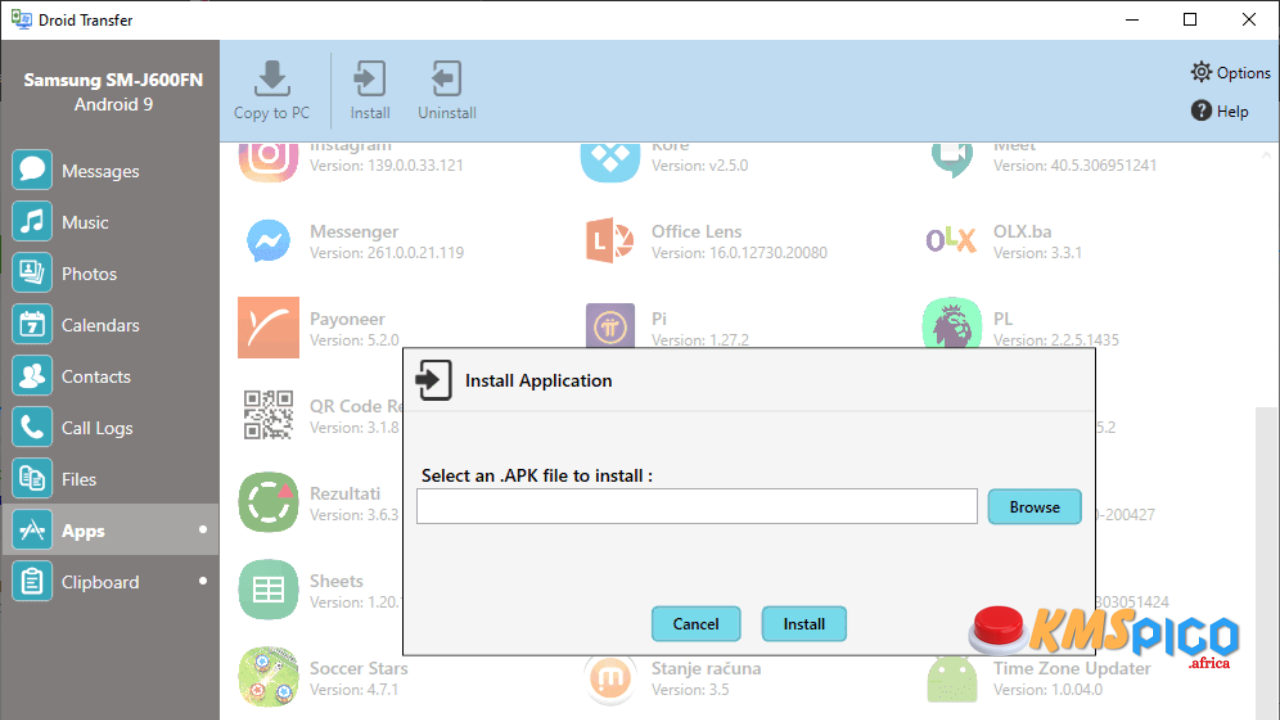The image size is (1280, 720).
Task: Go to the Music section
Action: [110, 222]
